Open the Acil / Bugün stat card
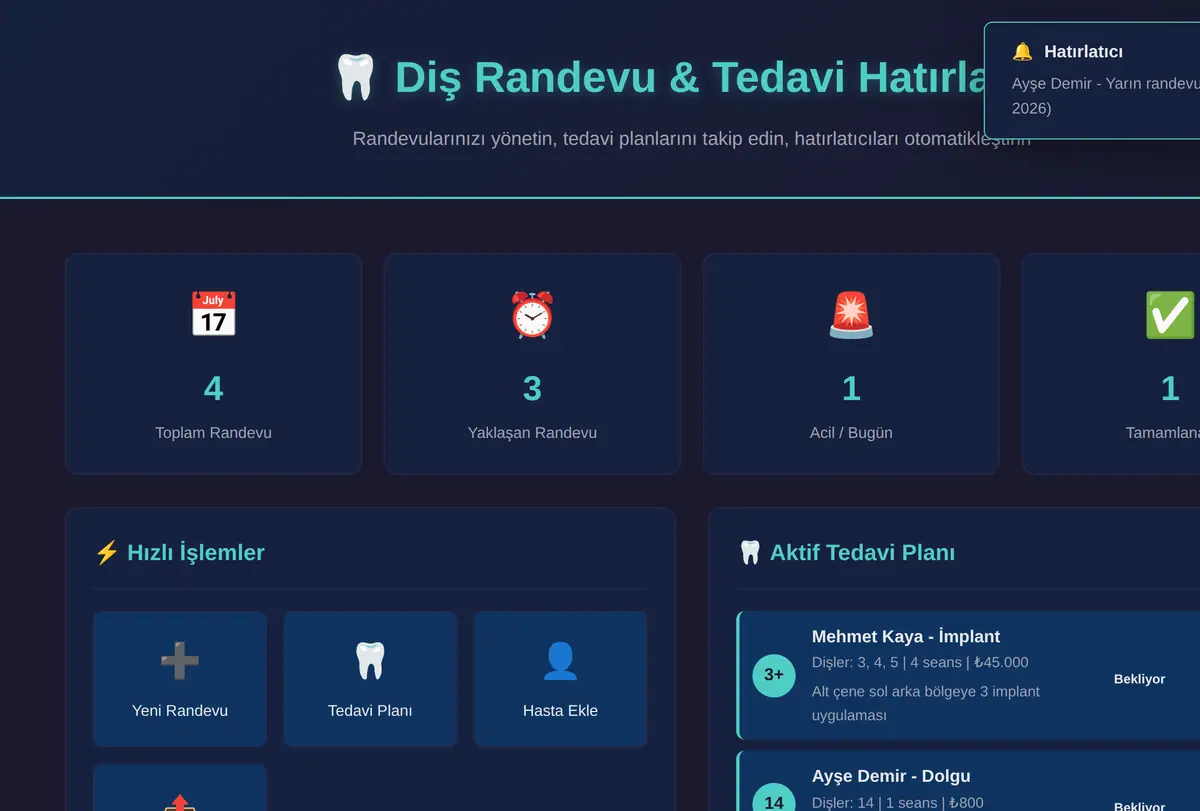 click(851, 363)
